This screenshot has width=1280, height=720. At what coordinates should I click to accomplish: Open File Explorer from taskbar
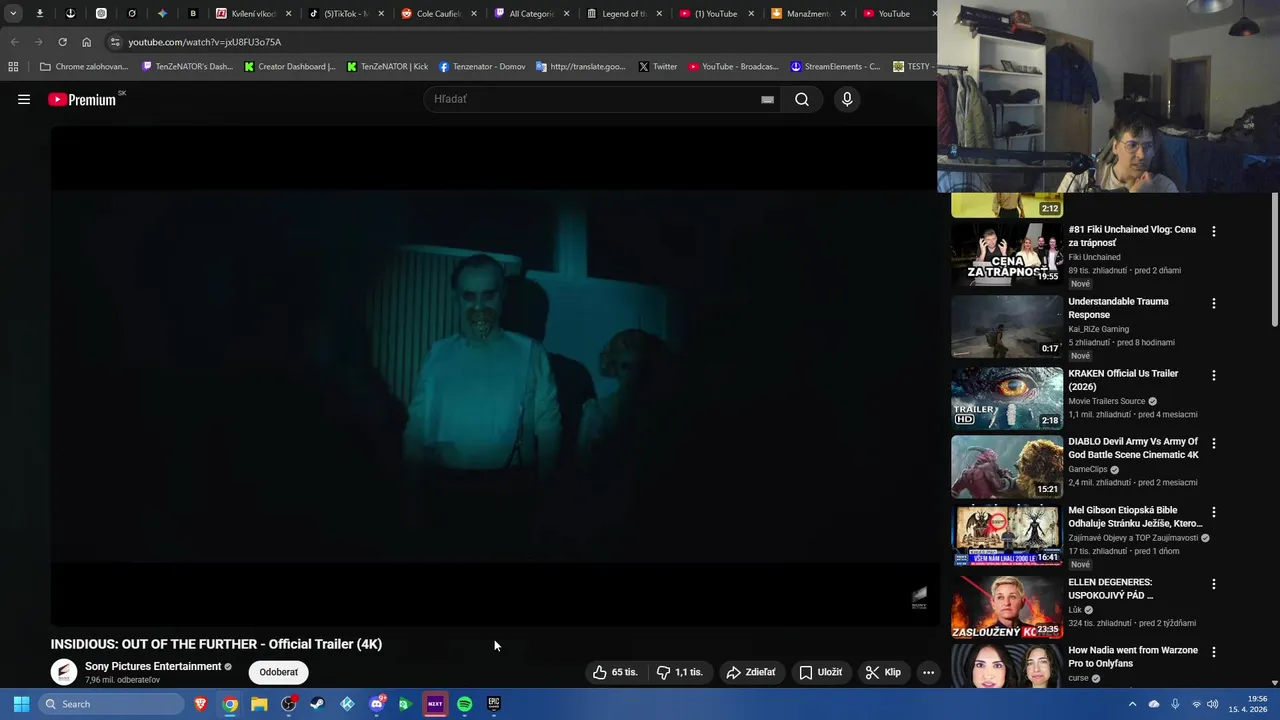(x=259, y=704)
